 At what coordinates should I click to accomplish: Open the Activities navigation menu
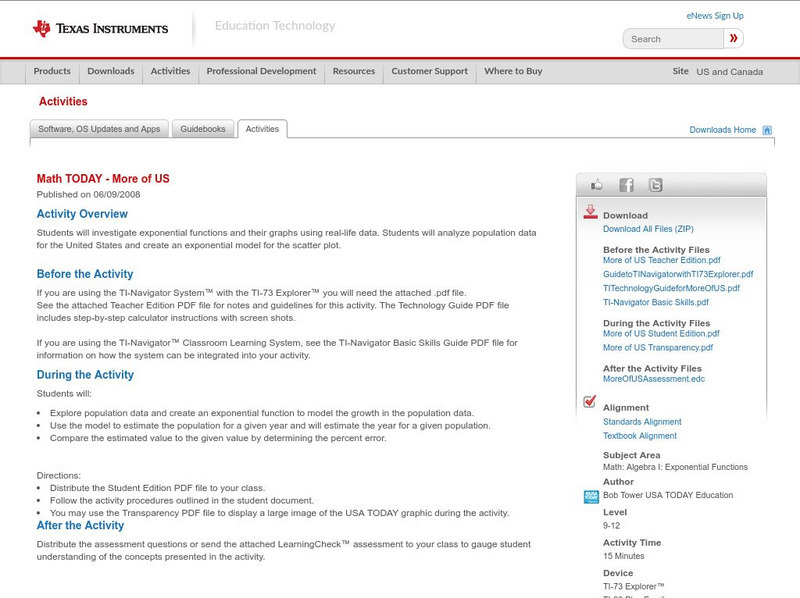click(170, 71)
